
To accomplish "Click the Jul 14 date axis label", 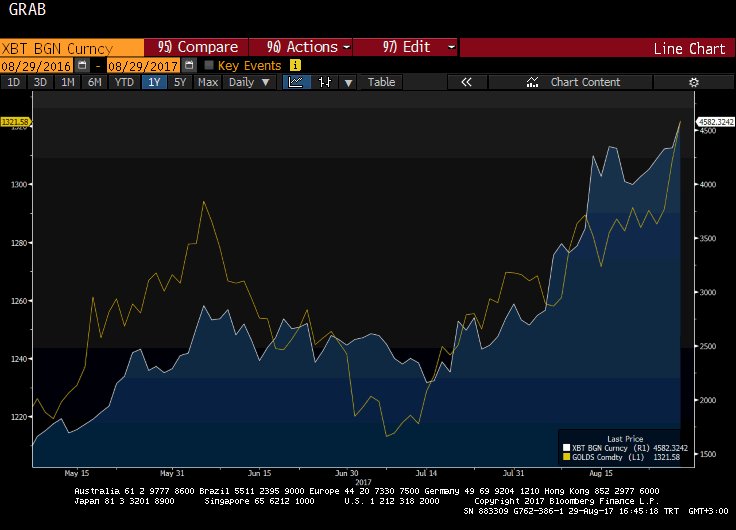I will pyautogui.click(x=426, y=473).
